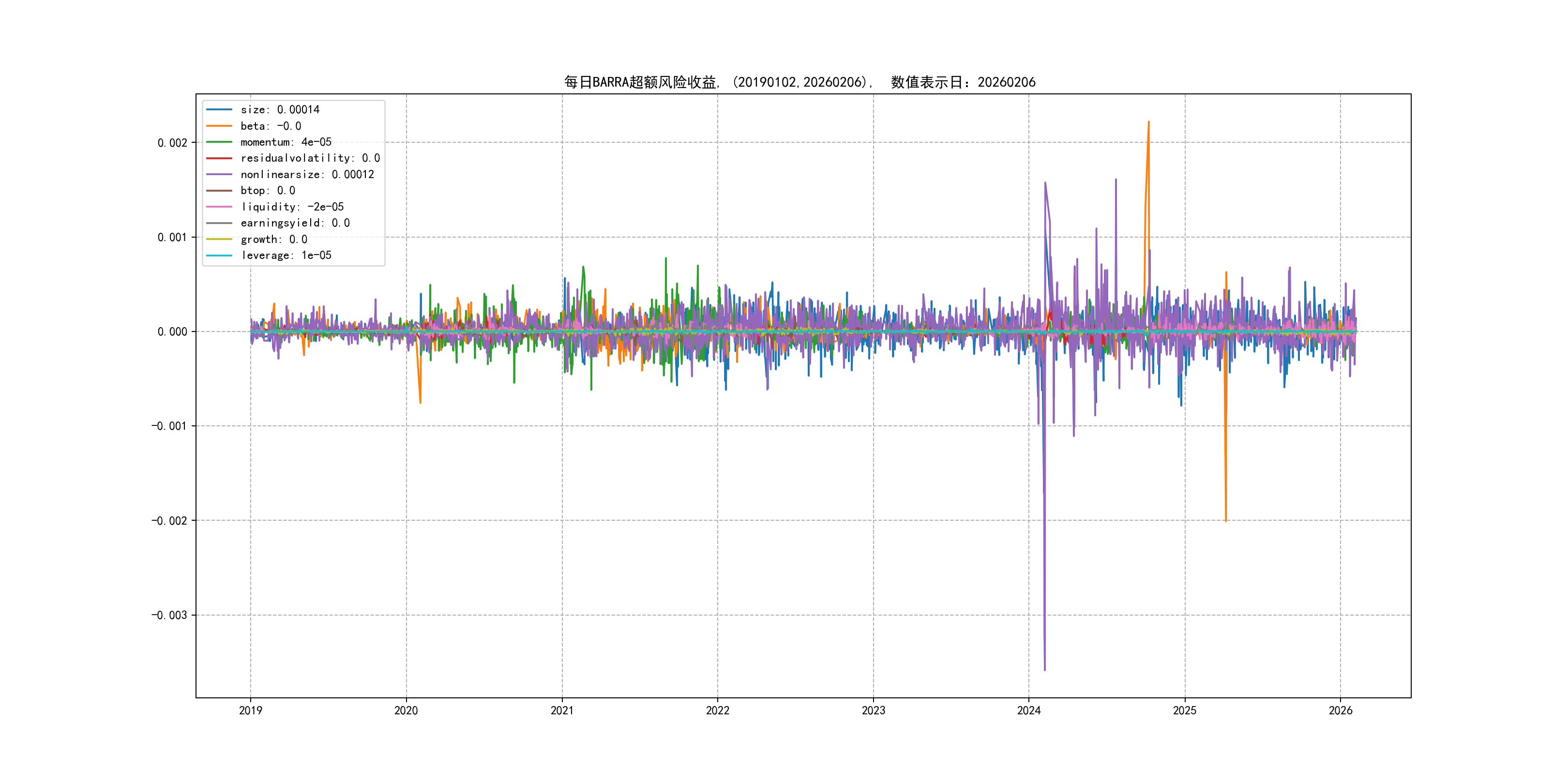Click the pink liquidity legend swatch
This screenshot has width=1568, height=784.
point(219,207)
